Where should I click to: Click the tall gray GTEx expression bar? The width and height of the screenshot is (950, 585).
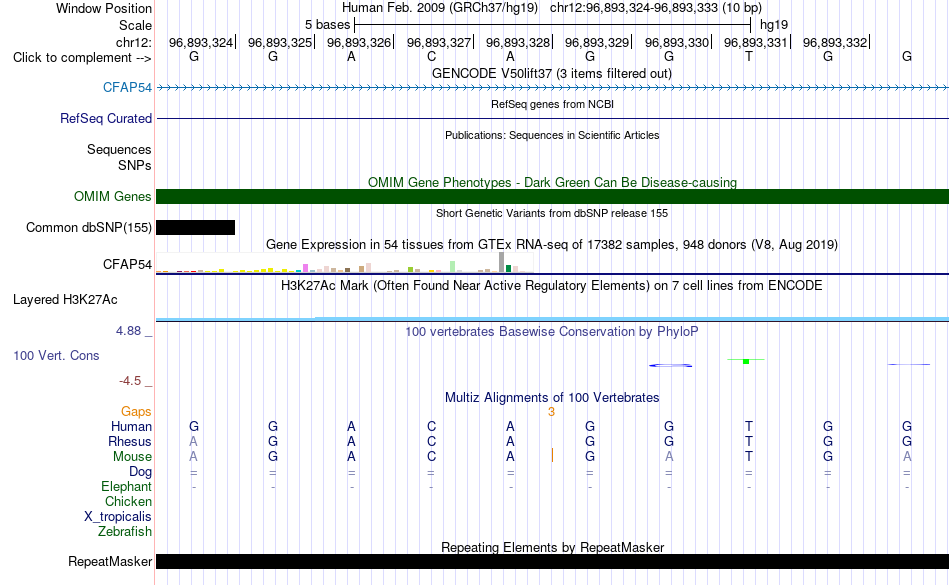(502, 262)
